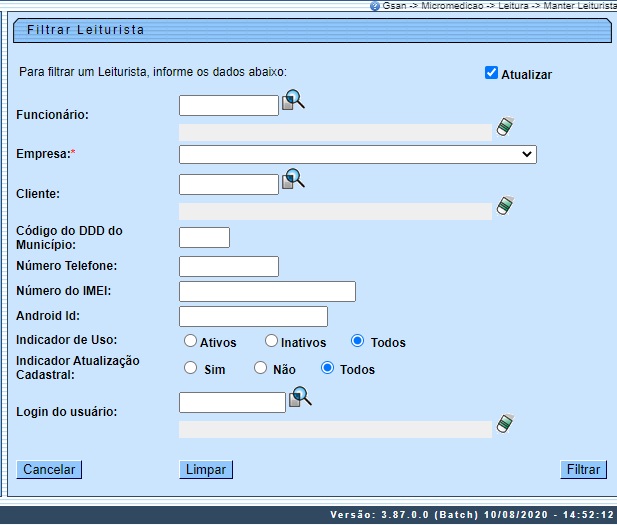Click the greyed Cliente name display field

tap(335, 212)
